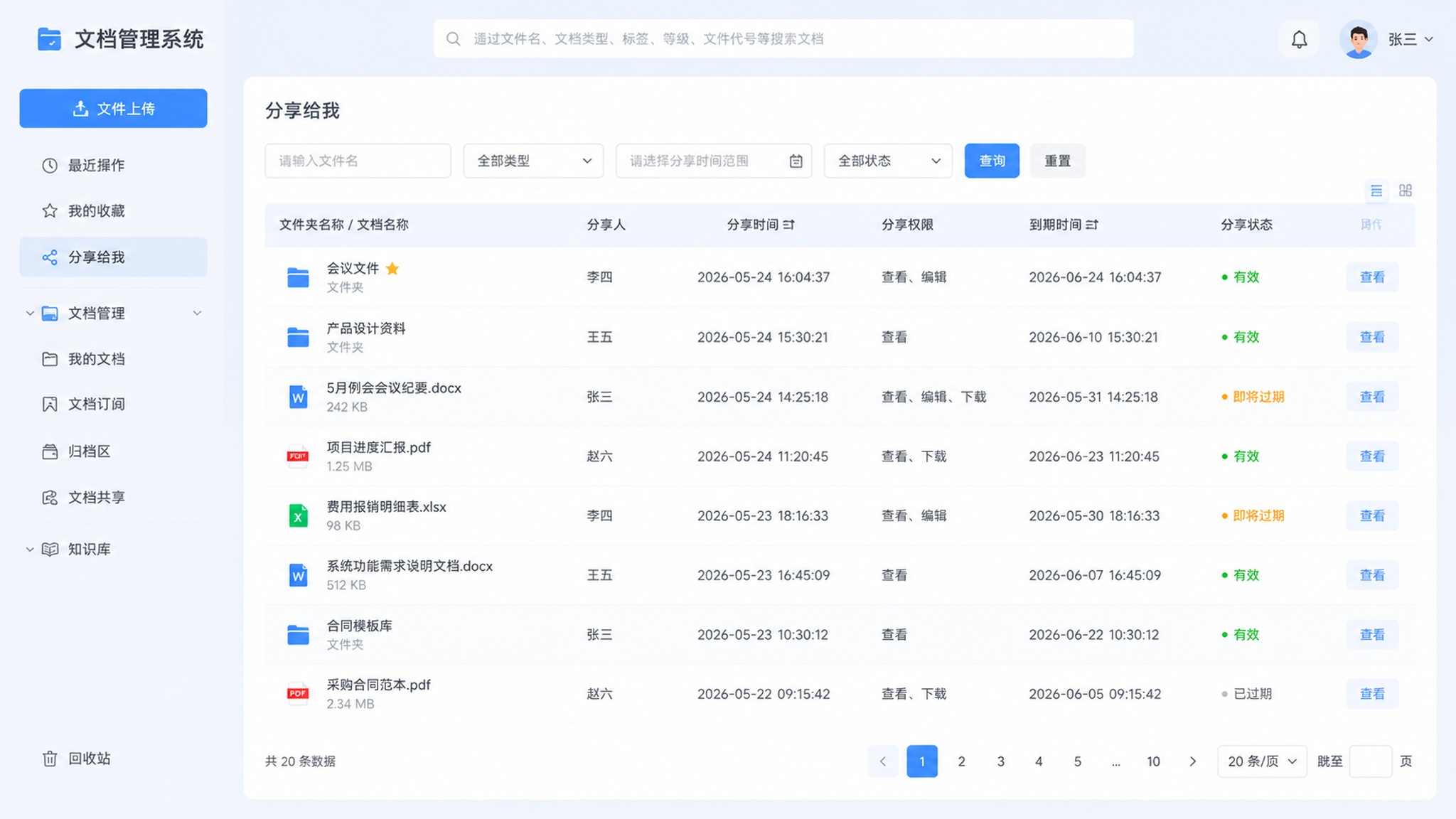Open the 全部状态 dropdown

point(888,161)
